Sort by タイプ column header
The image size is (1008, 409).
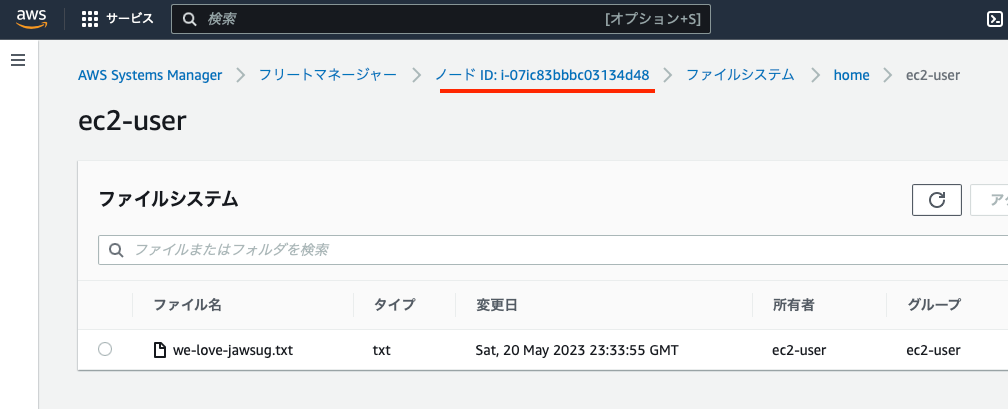click(395, 305)
